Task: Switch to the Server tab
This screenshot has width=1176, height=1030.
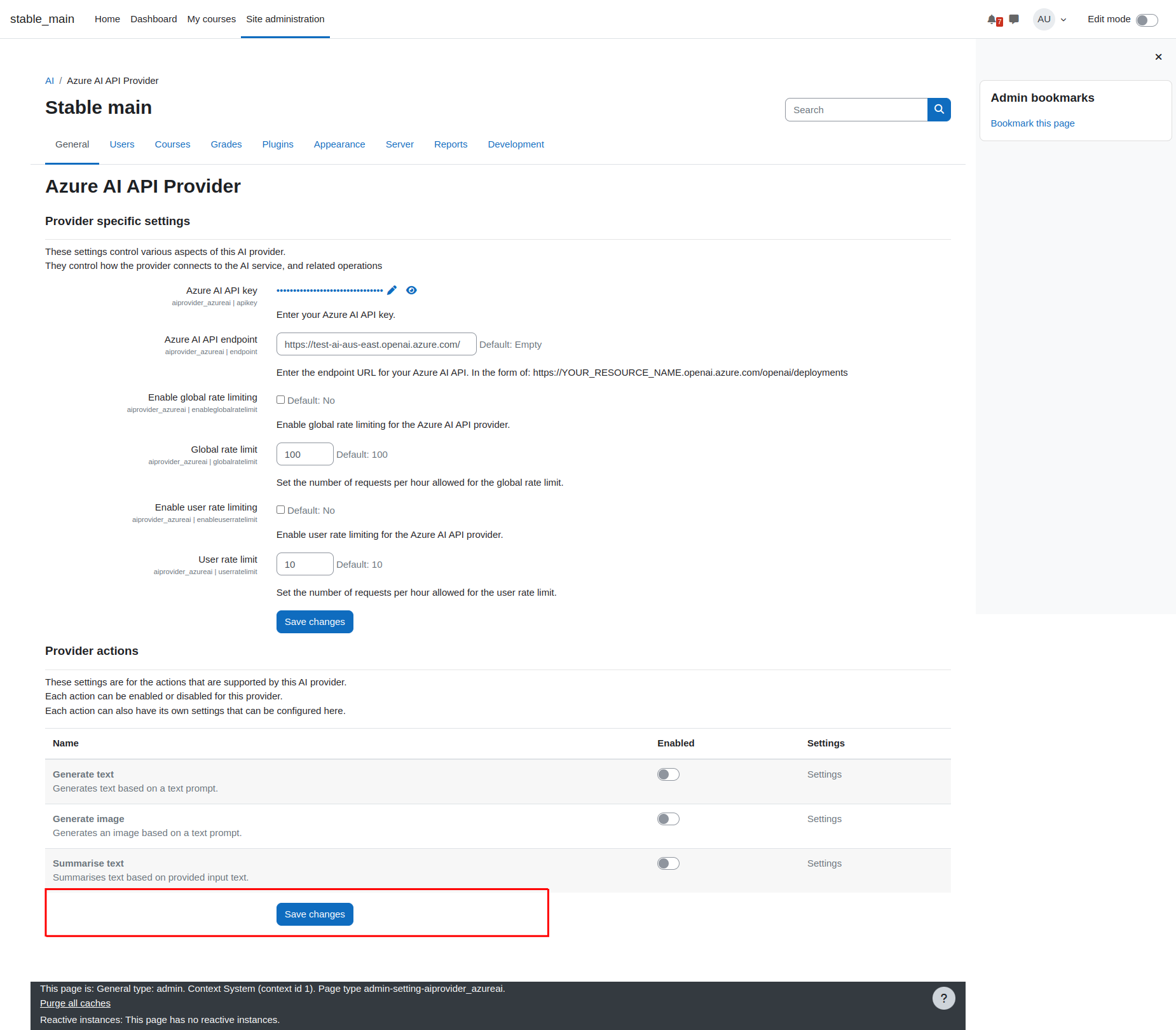Action: coord(400,144)
